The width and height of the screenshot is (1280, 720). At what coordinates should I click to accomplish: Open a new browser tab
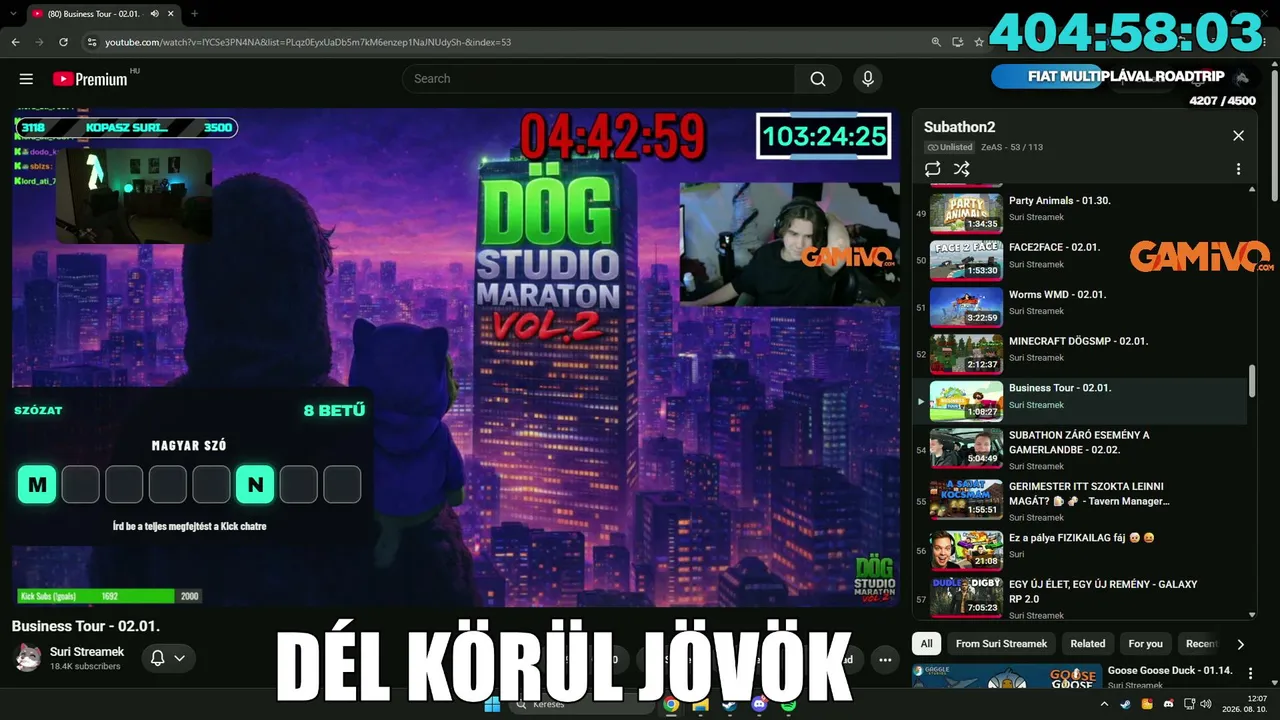(194, 14)
